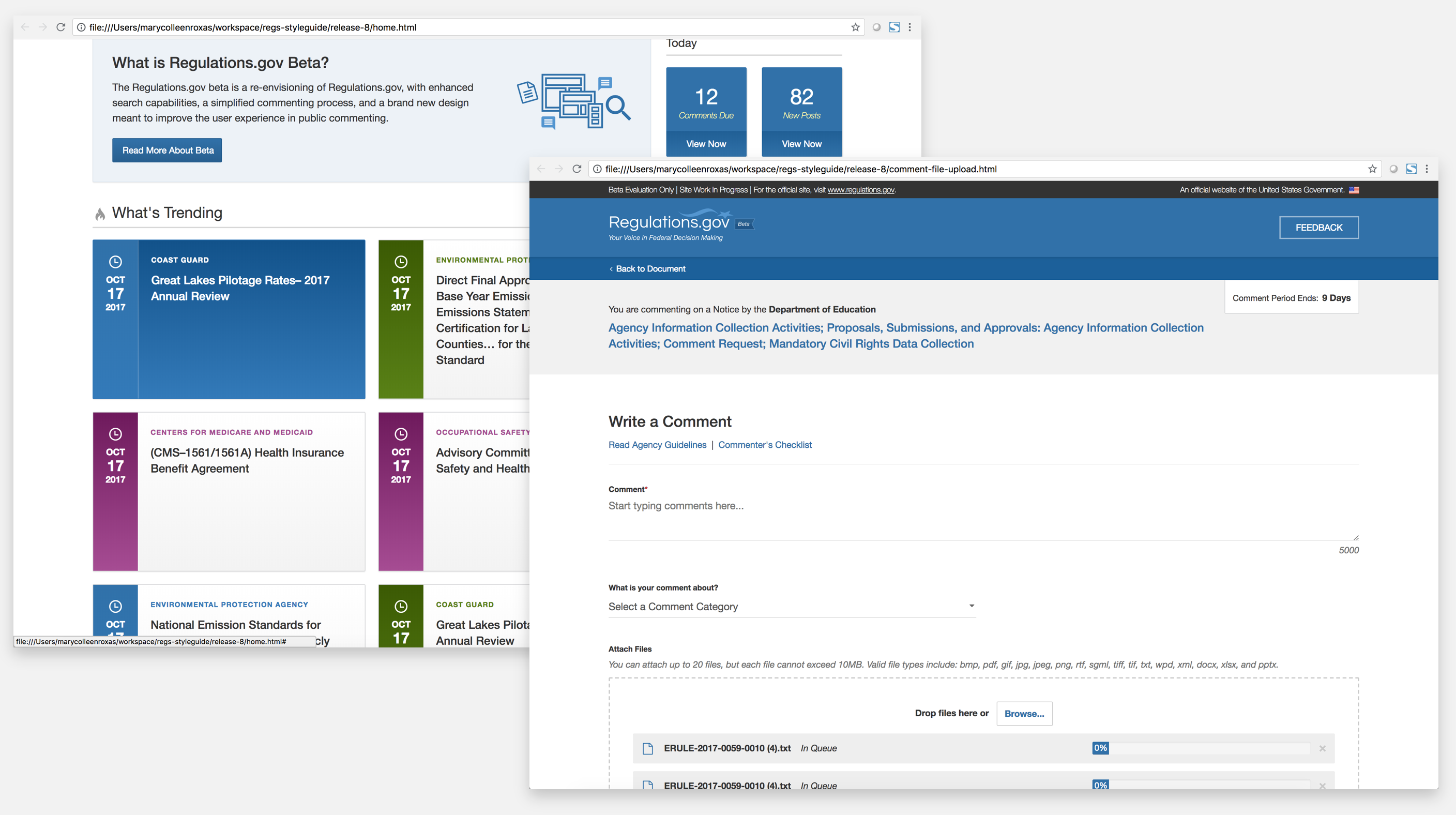Click View Now under 82 New Posts
This screenshot has width=1456, height=815.
click(x=801, y=144)
